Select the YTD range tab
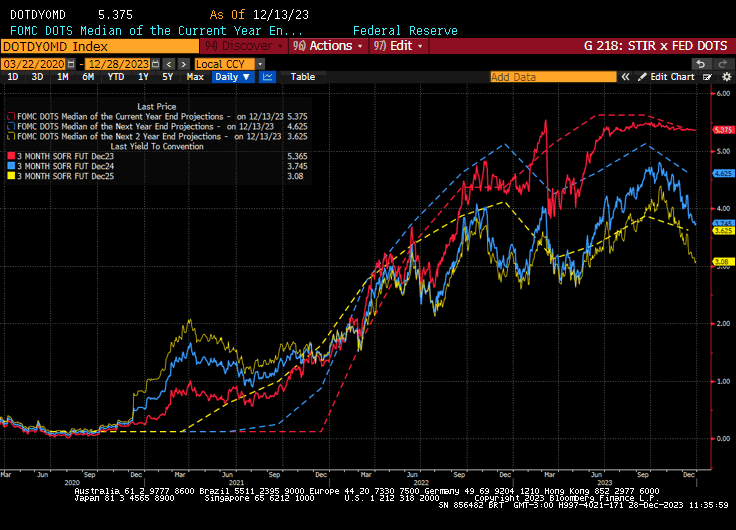 point(115,77)
